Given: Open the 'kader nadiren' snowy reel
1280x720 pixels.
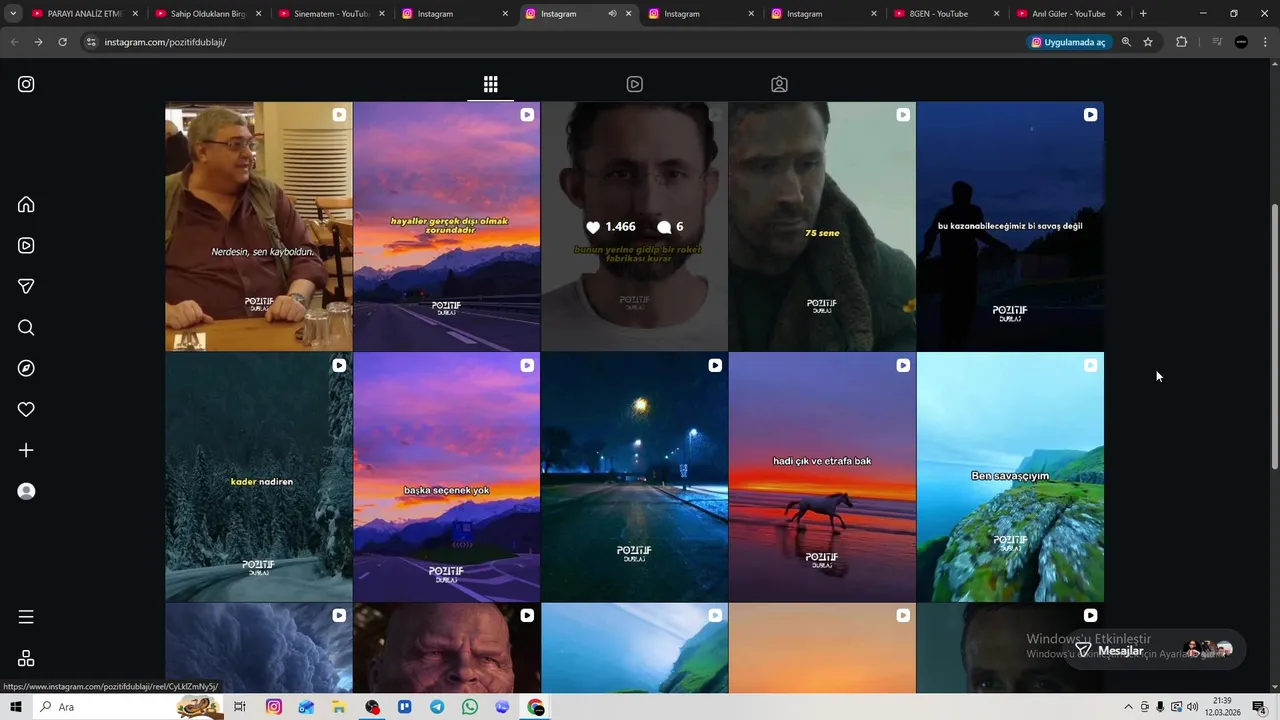Looking at the screenshot, I should pos(258,477).
